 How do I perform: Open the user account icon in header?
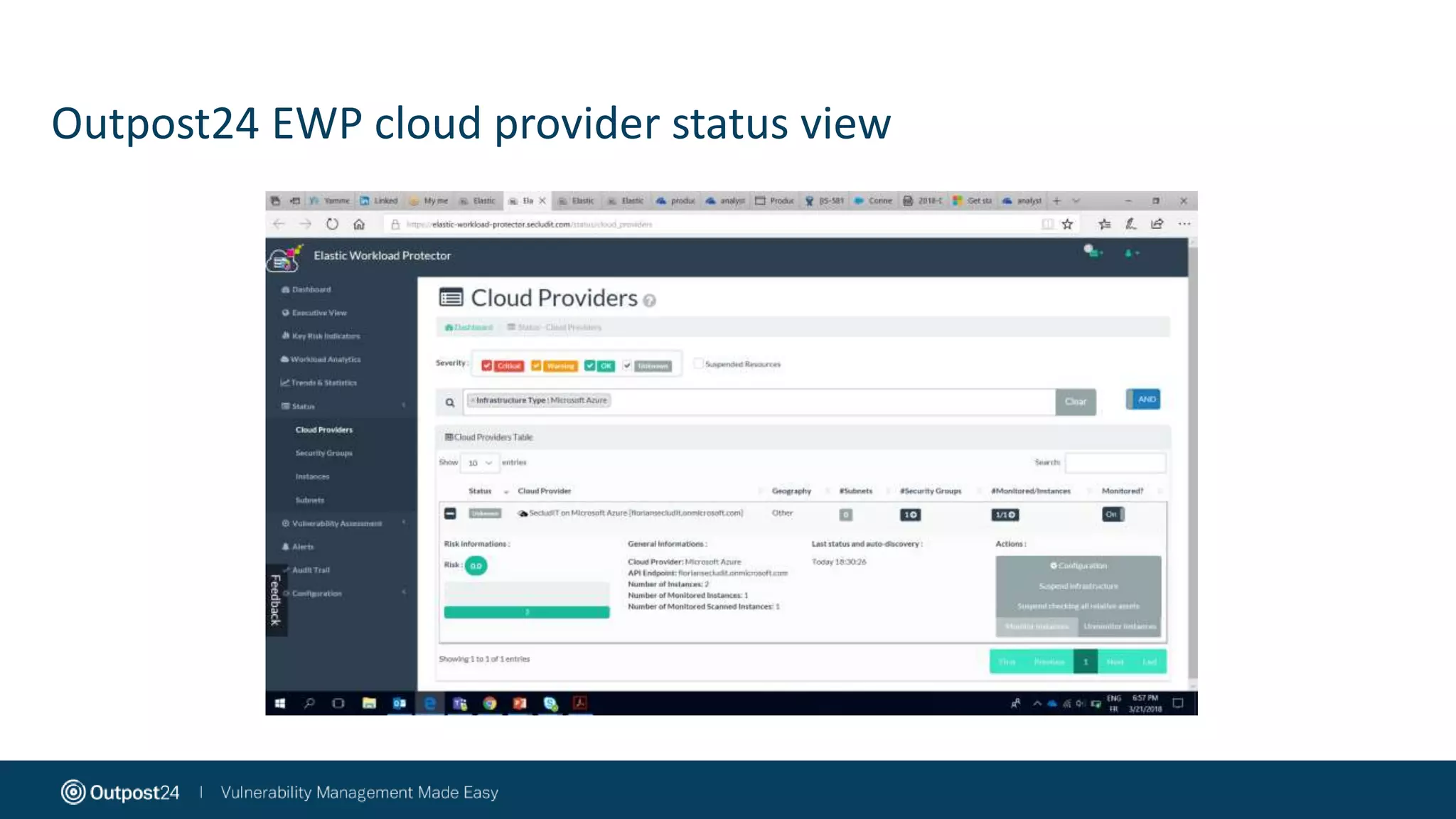point(1131,253)
